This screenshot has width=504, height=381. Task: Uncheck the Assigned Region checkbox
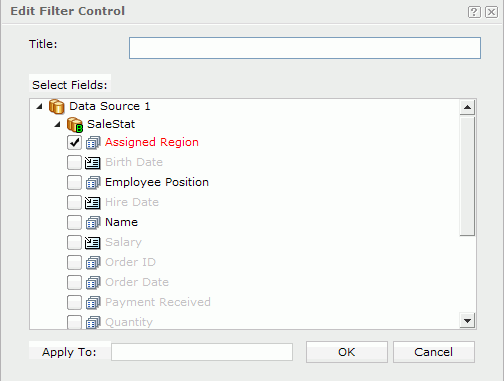click(74, 143)
